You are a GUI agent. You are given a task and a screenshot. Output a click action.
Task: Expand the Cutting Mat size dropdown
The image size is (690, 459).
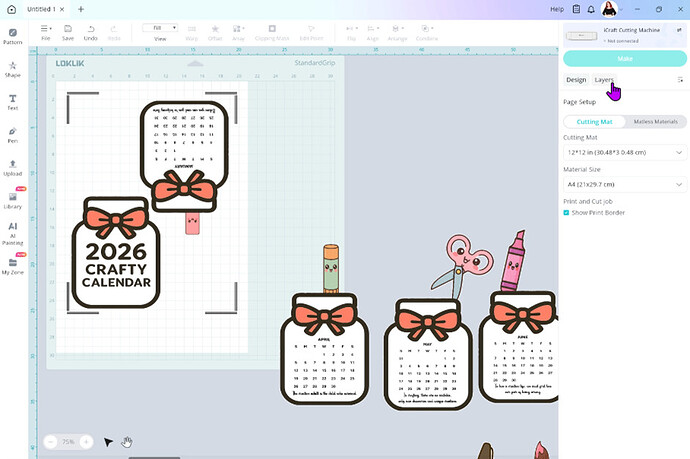(x=624, y=152)
